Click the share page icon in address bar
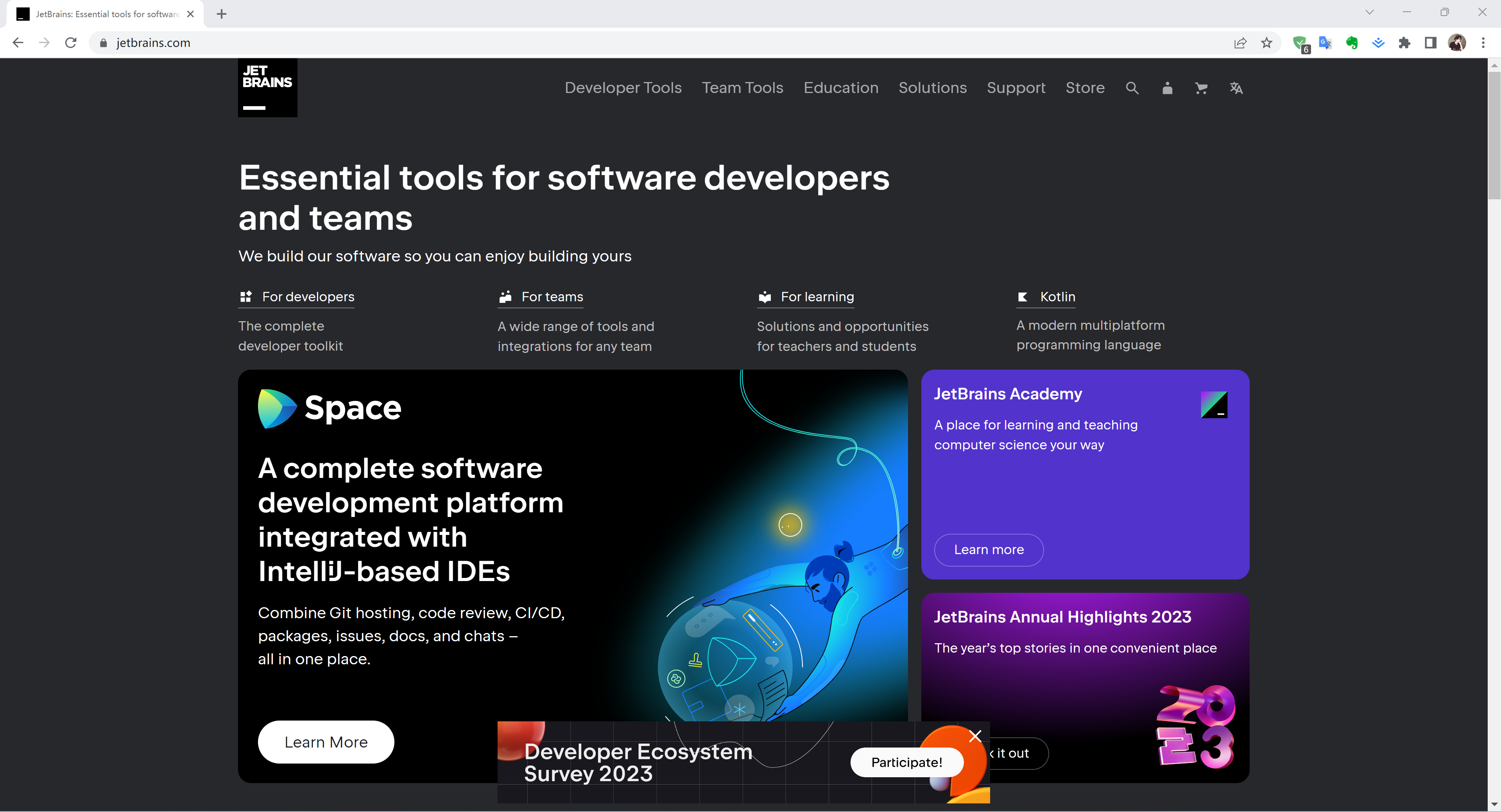Screen dimensions: 1501x812 [x=1240, y=43]
